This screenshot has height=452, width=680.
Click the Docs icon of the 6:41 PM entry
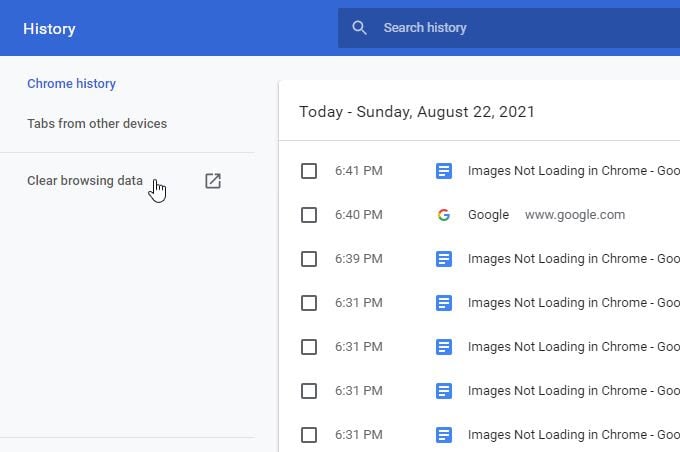[444, 171]
